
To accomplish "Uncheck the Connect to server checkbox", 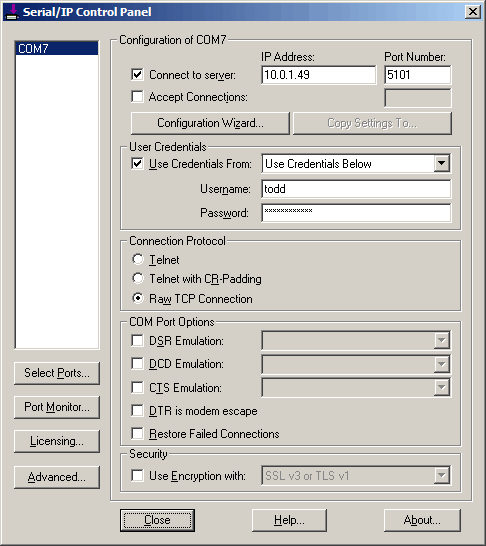I will point(138,75).
